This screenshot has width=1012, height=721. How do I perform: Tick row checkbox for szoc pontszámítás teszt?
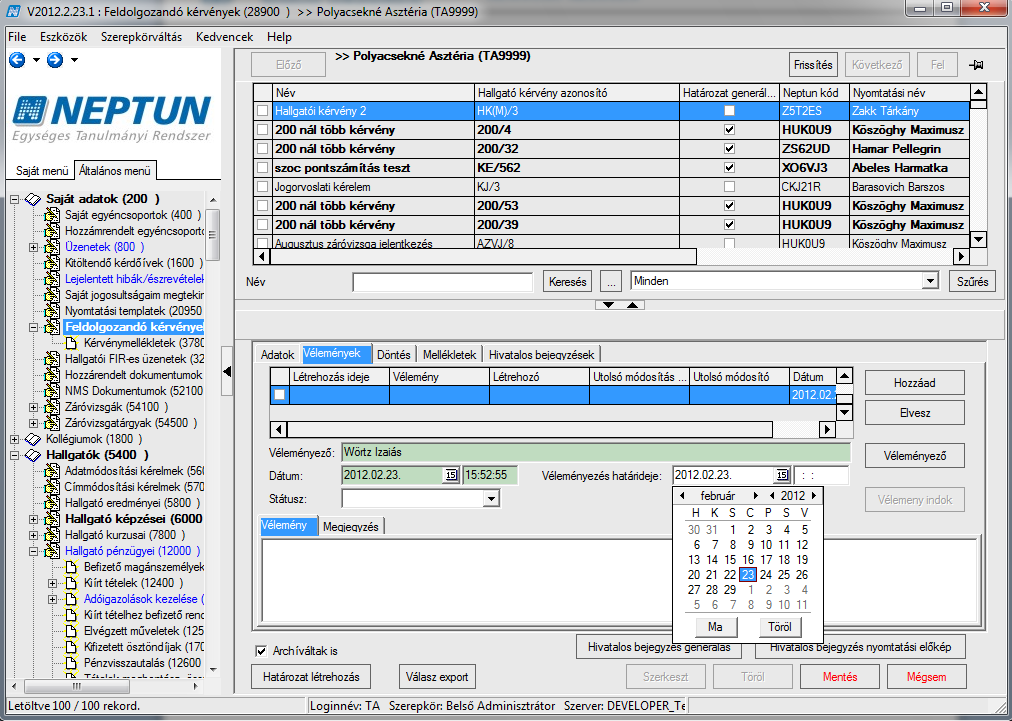(x=262, y=168)
